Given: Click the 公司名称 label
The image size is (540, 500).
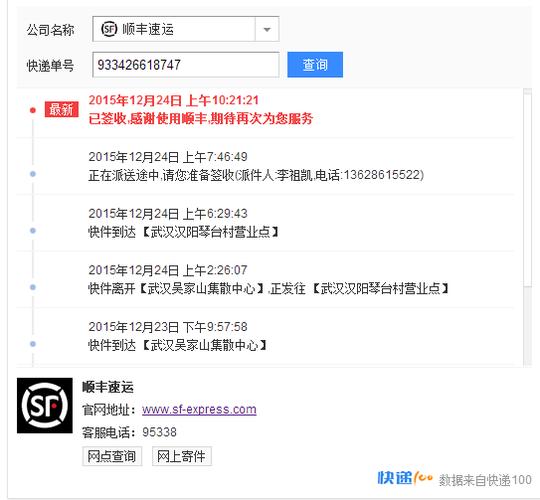Looking at the screenshot, I should coord(51,30).
